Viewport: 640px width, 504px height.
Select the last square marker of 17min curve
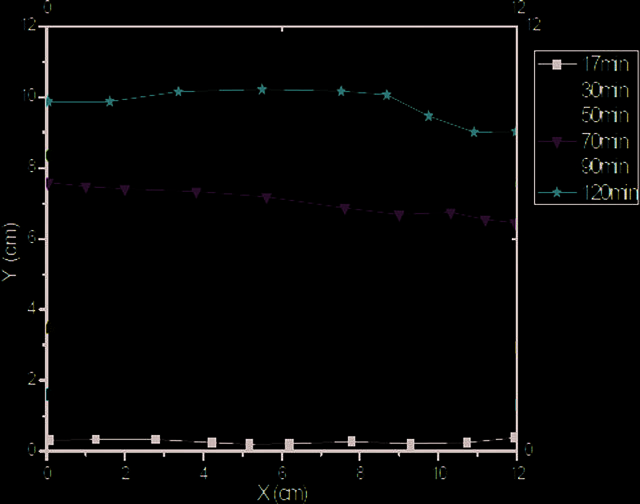tap(514, 437)
